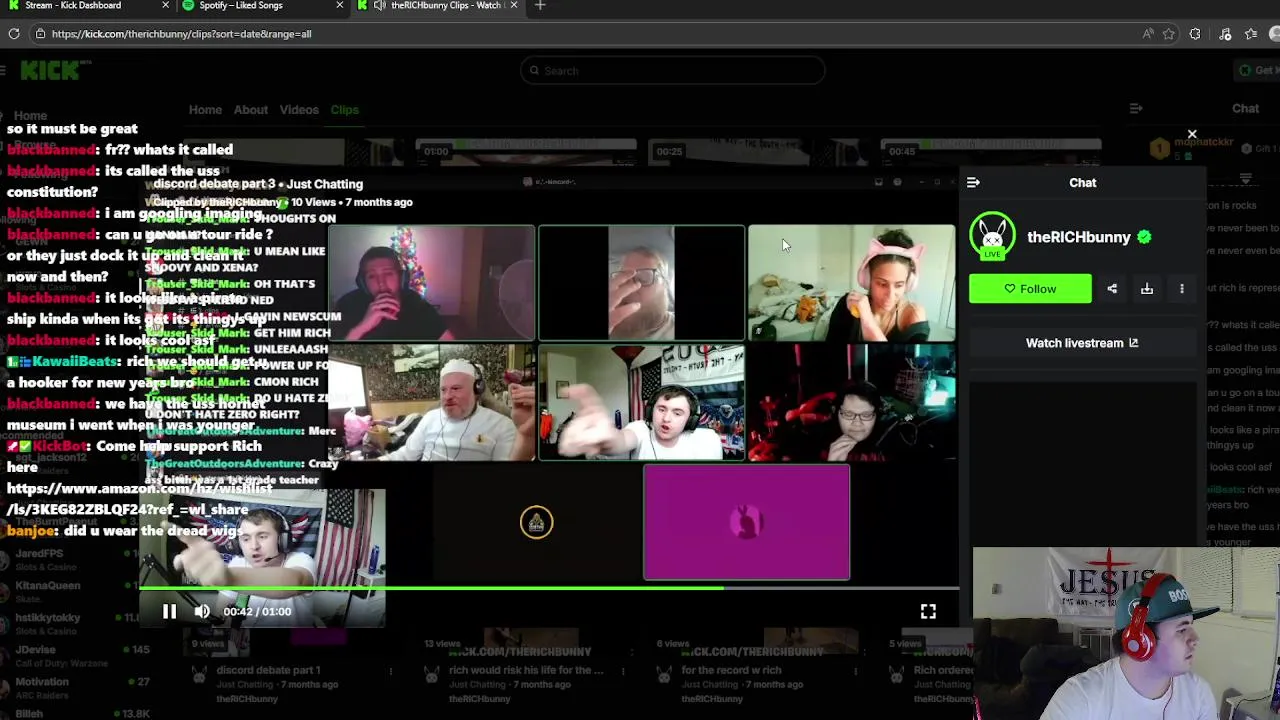This screenshot has height=720, width=1280.
Task: Open the channel About tab
Action: coord(251,110)
